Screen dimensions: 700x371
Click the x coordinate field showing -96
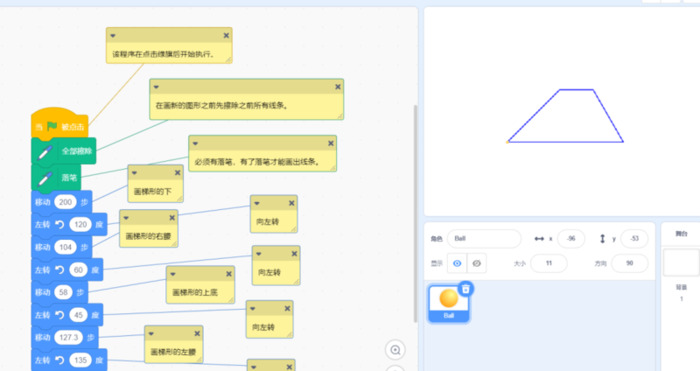click(571, 239)
